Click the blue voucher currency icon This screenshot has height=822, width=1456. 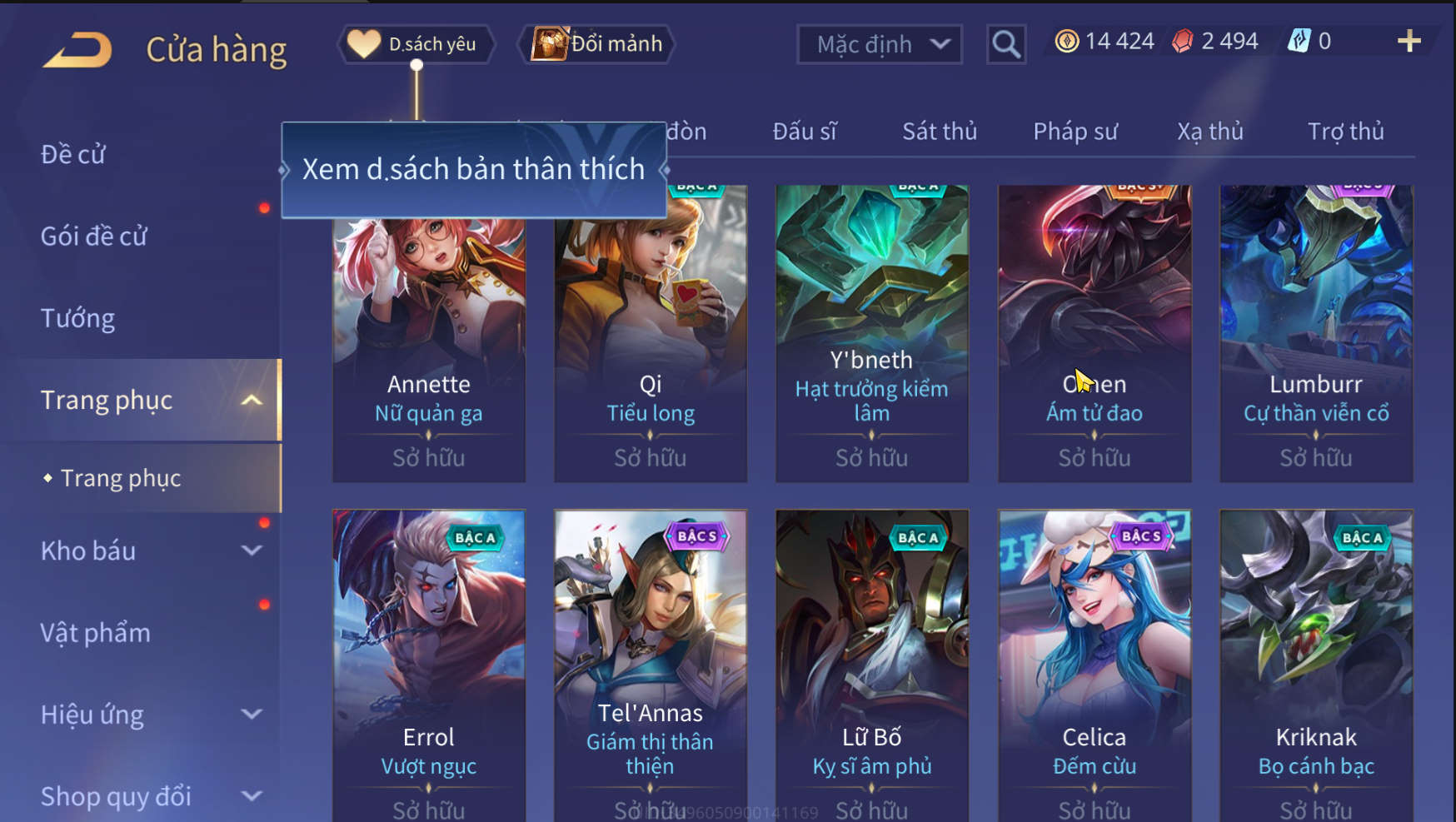pyautogui.click(x=1299, y=41)
